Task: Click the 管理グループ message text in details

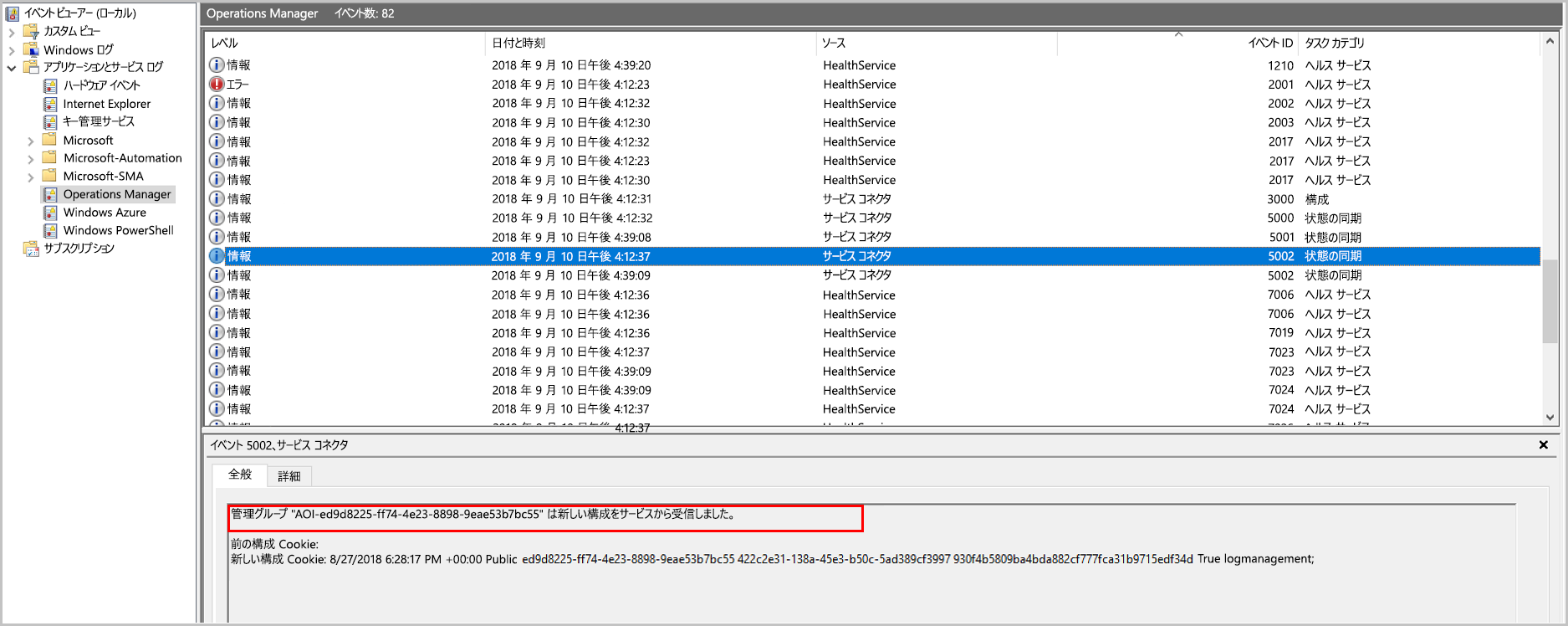Action: tap(484, 514)
